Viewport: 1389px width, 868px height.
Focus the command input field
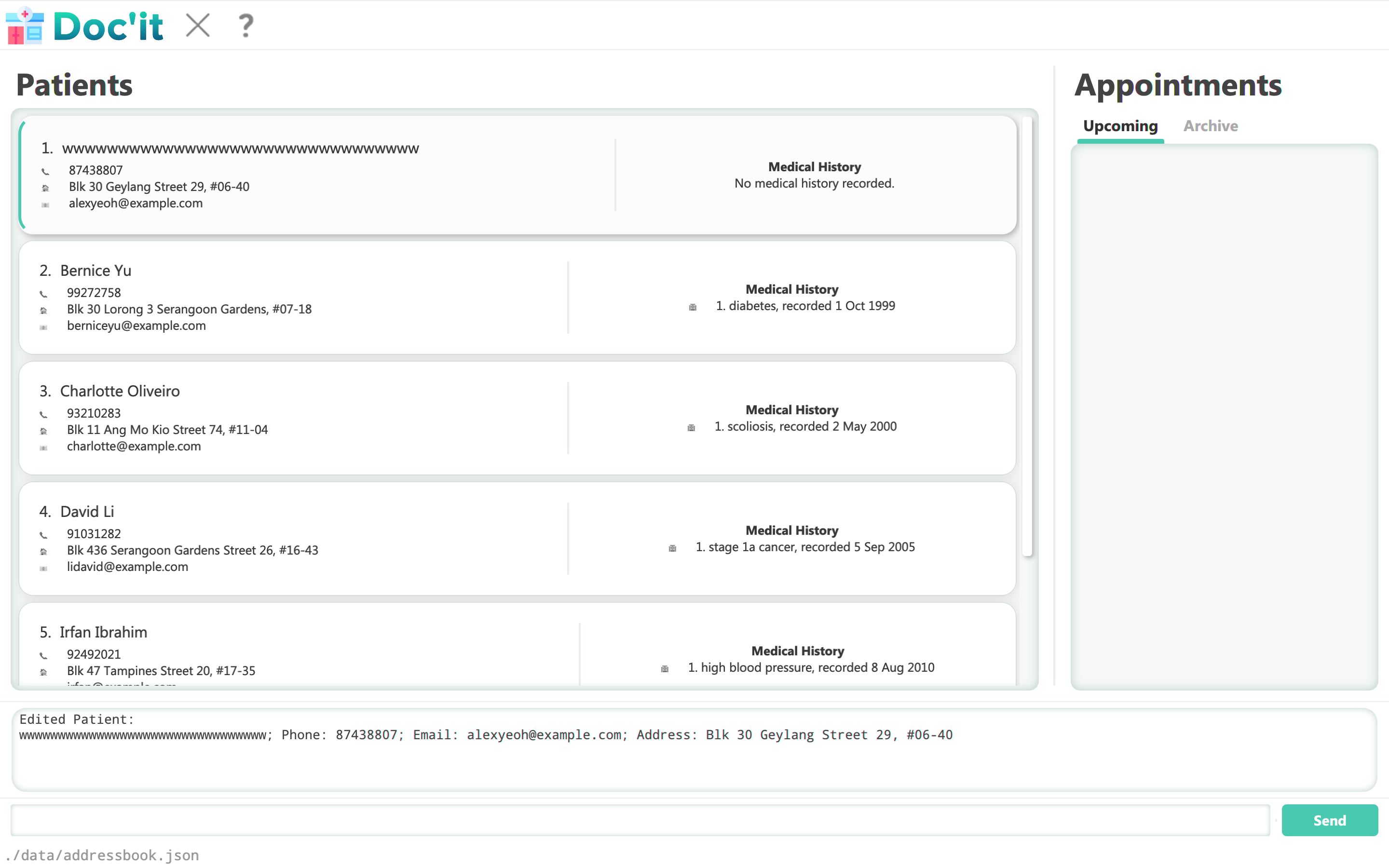(x=640, y=820)
